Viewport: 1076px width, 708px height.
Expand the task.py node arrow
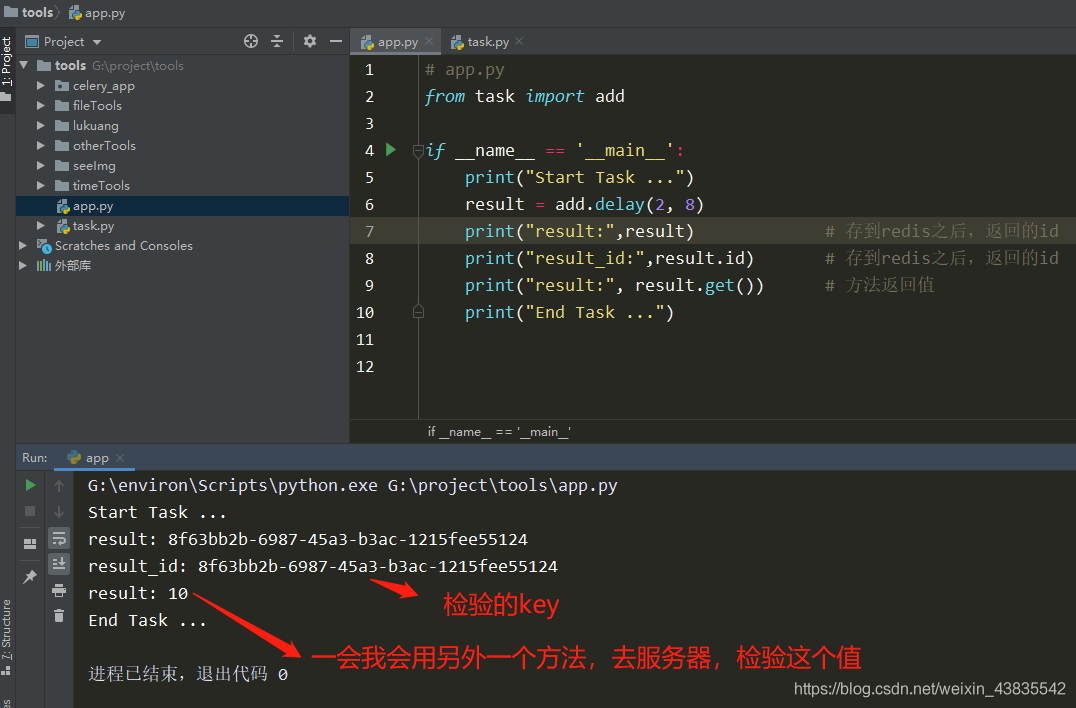point(40,226)
